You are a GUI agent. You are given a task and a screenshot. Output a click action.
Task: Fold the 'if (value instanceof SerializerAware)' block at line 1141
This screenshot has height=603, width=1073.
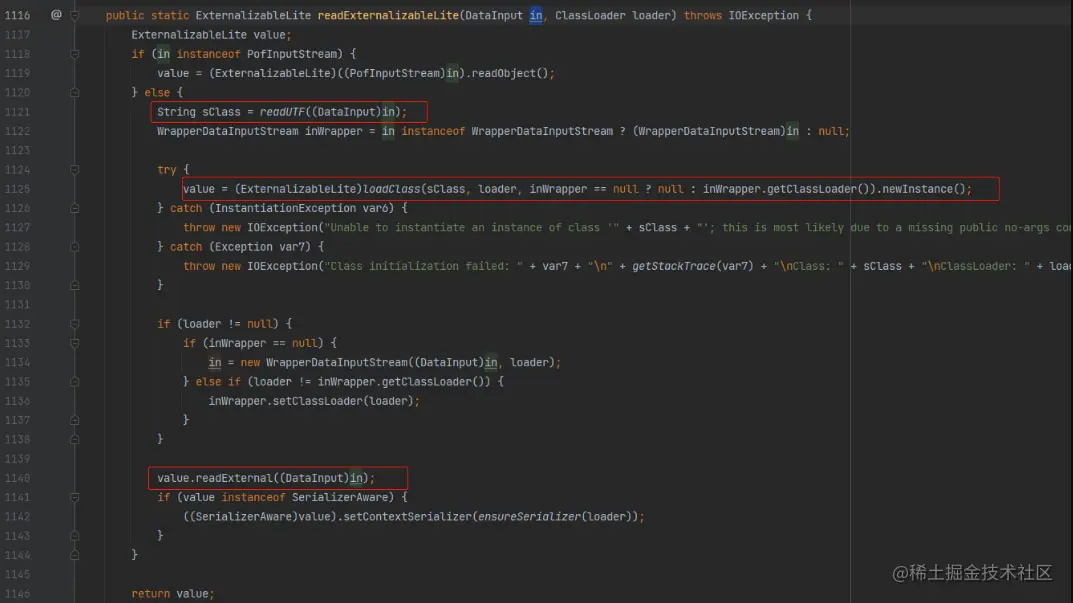point(75,498)
